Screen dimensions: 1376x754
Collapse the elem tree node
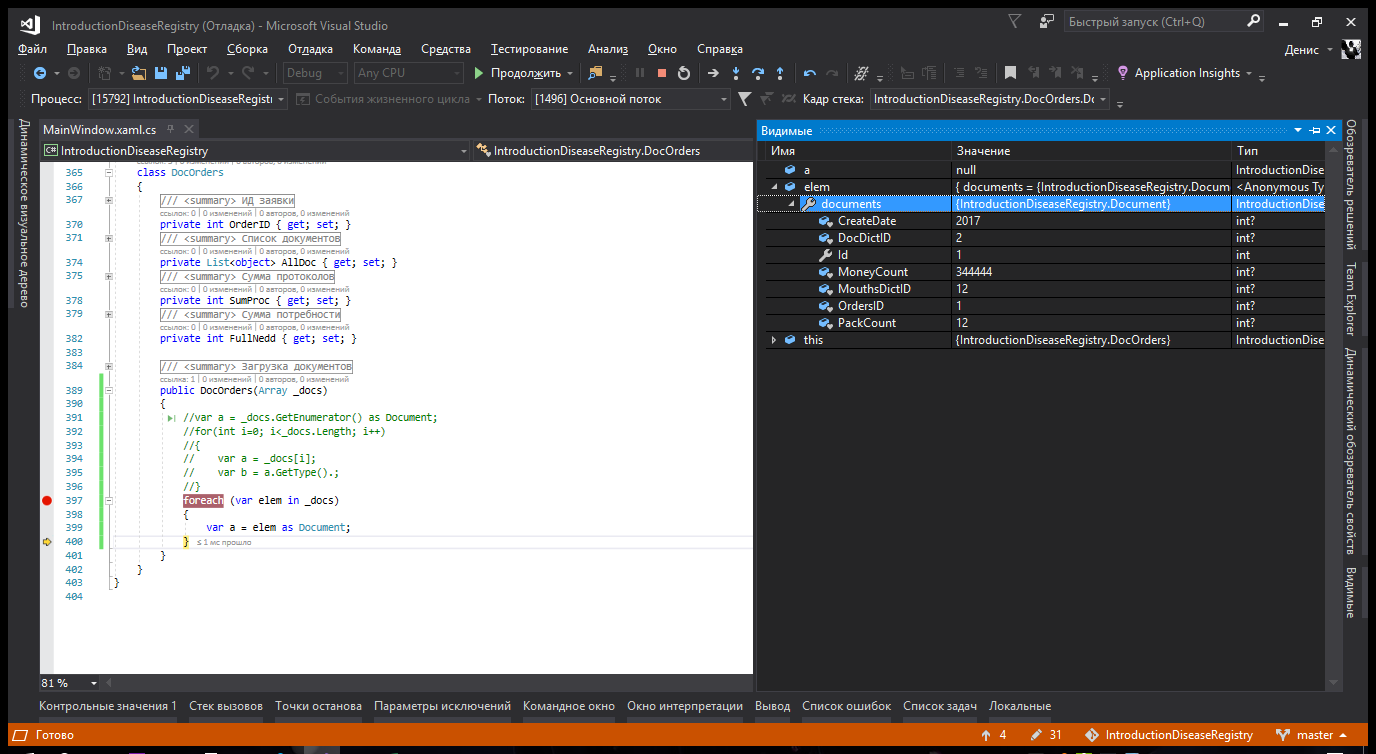pyautogui.click(x=773, y=187)
